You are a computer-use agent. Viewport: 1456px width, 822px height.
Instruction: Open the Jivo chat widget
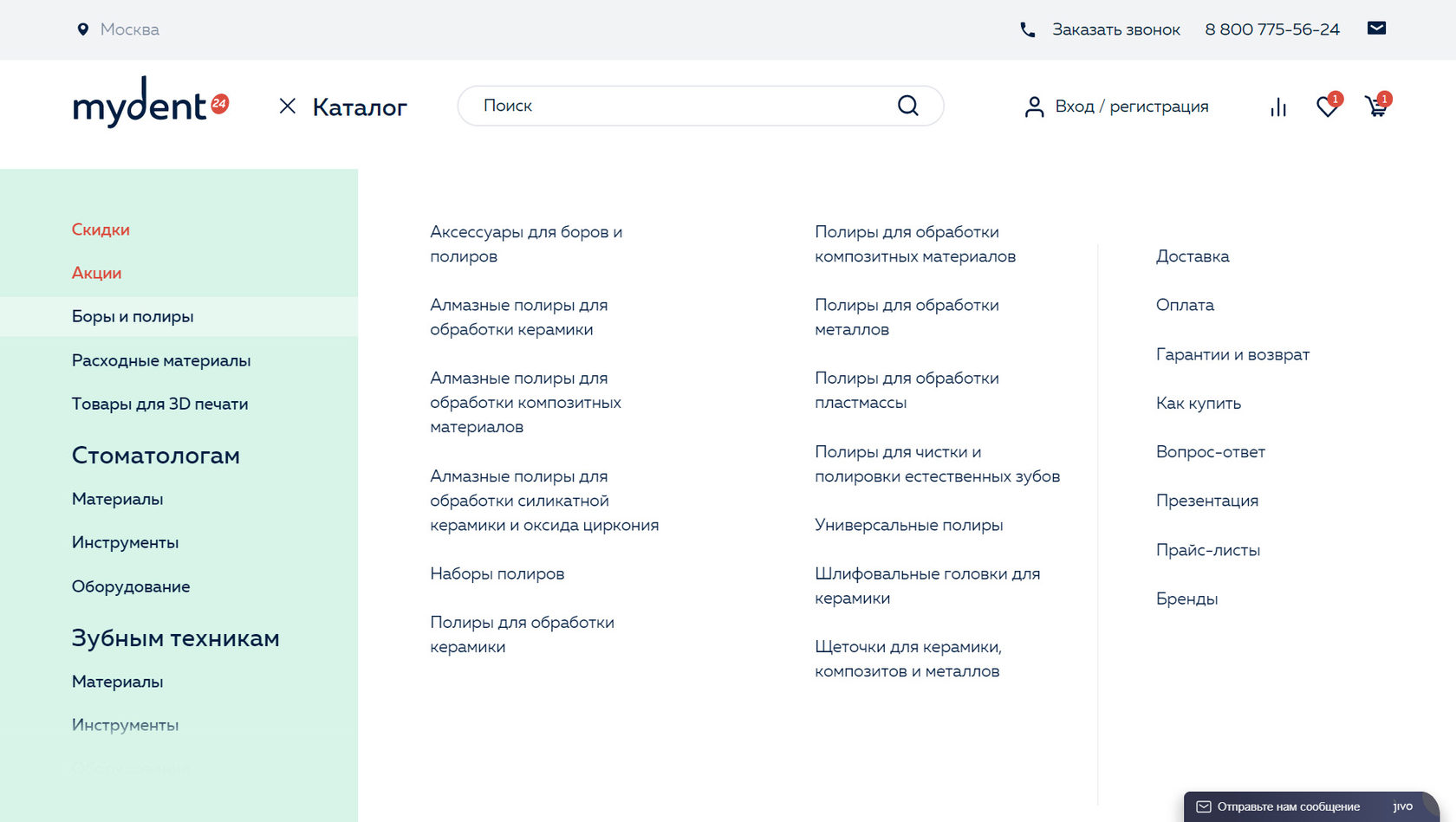tap(1291, 806)
